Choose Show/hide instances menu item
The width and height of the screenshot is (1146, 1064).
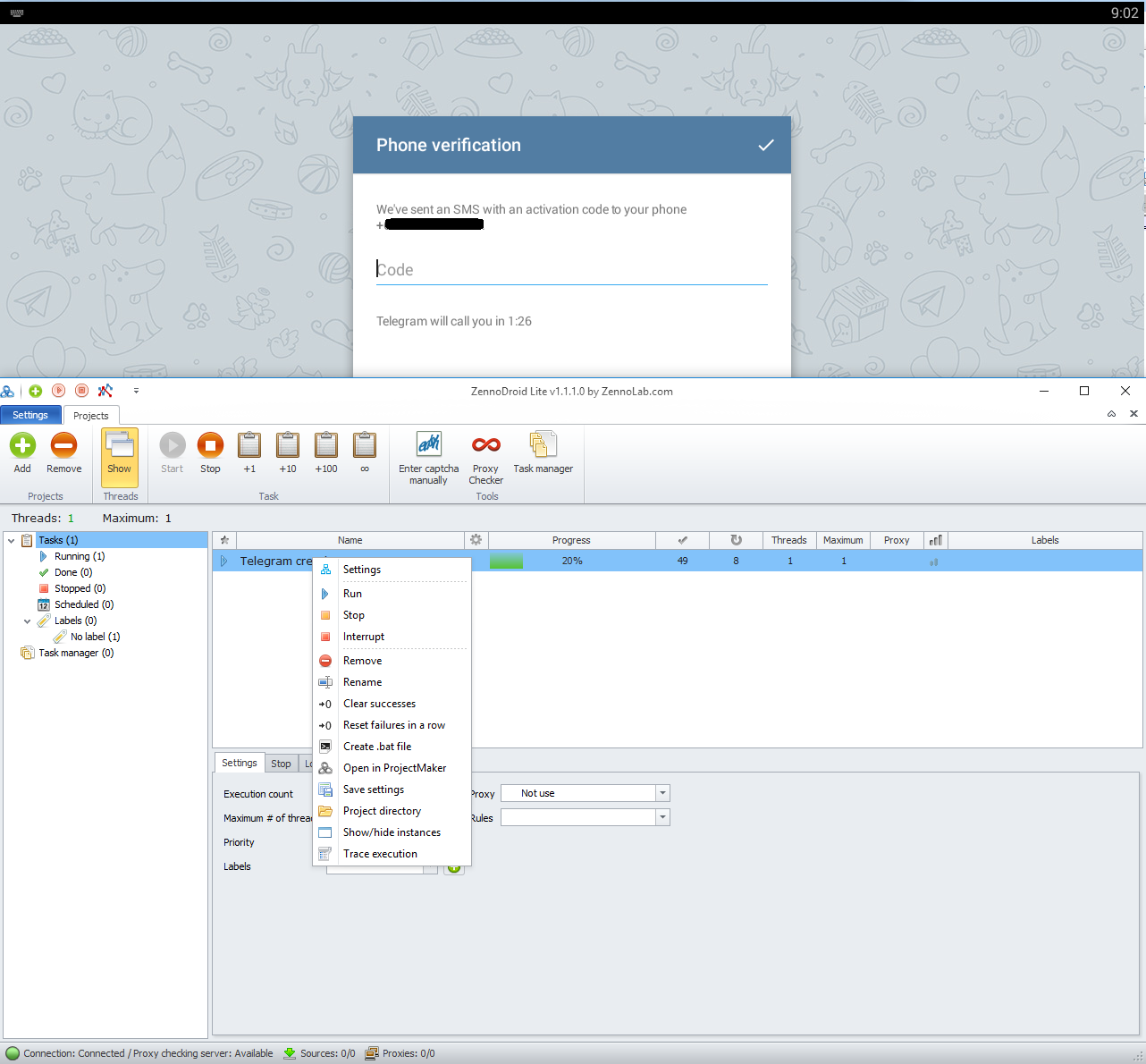(x=392, y=832)
